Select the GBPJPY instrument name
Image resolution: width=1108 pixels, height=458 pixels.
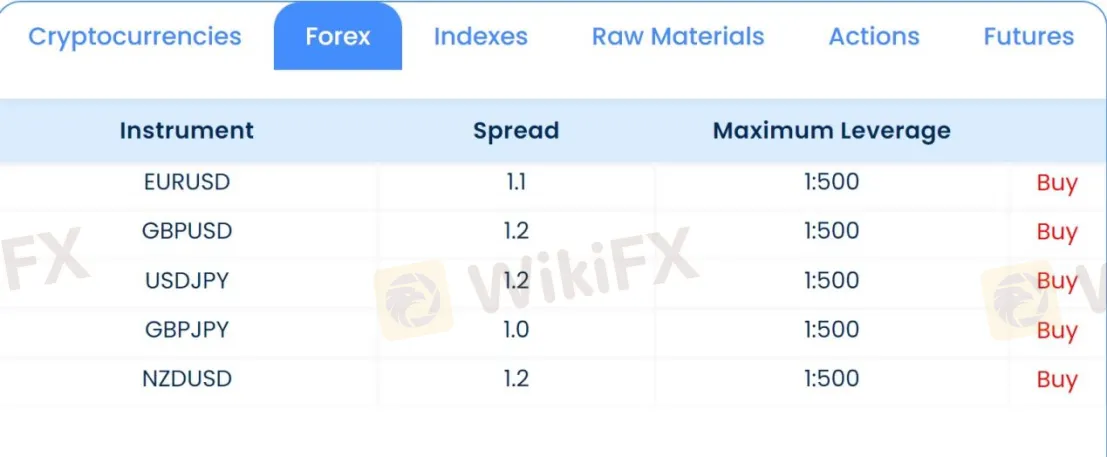(x=187, y=329)
